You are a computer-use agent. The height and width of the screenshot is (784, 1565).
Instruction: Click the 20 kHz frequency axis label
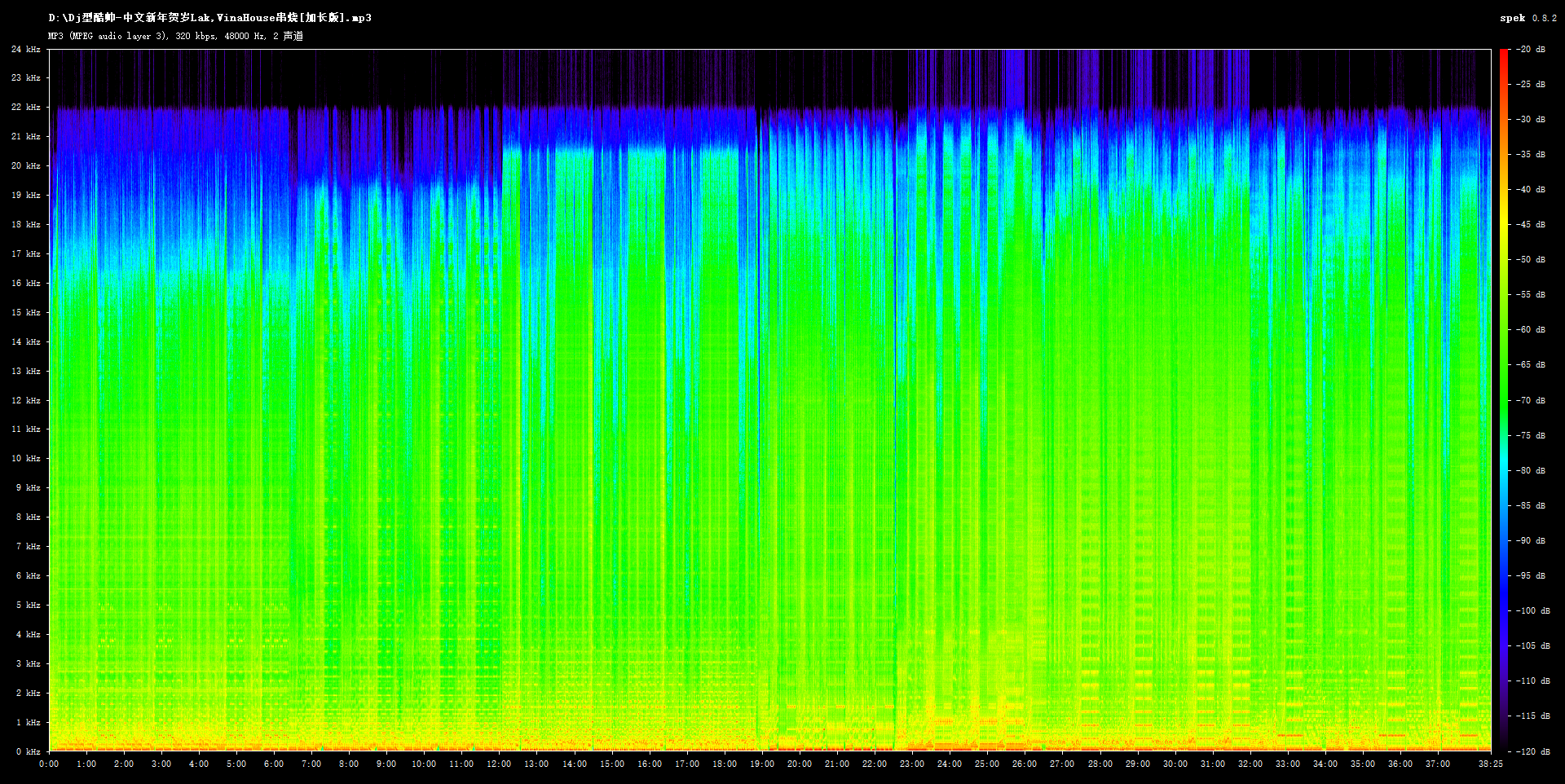coord(26,166)
